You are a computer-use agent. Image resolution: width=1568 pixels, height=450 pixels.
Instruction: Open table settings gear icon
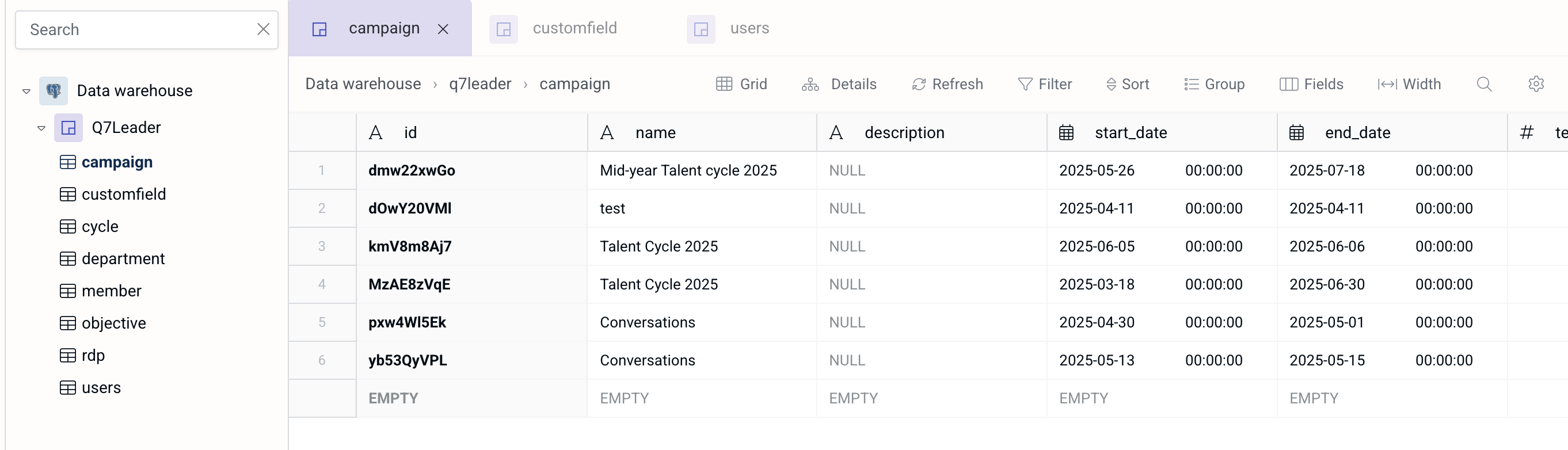point(1536,84)
